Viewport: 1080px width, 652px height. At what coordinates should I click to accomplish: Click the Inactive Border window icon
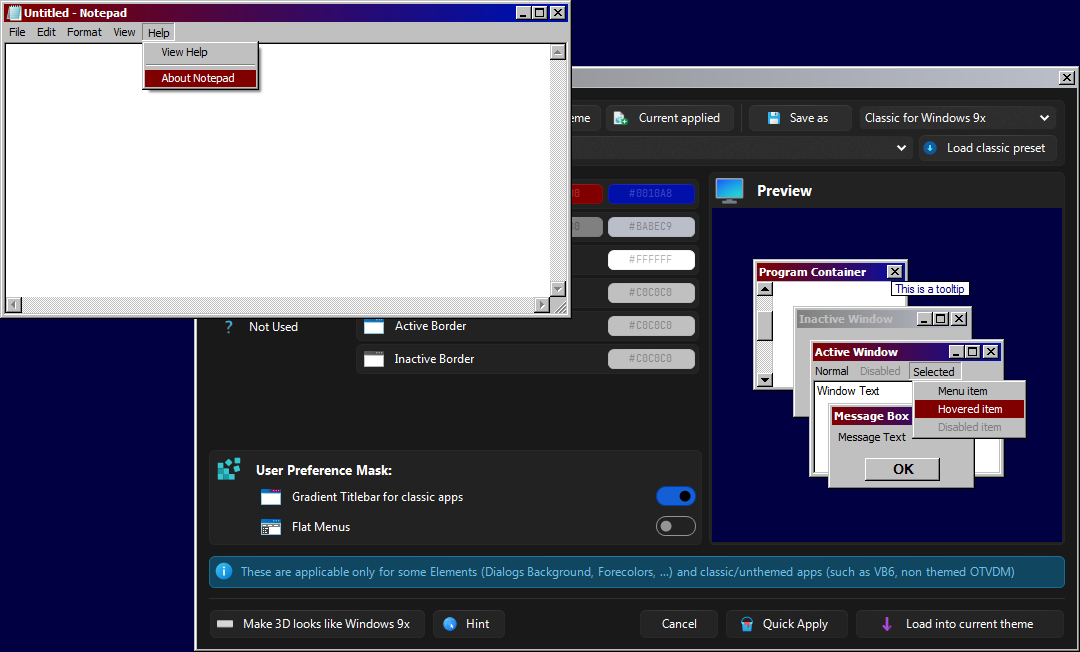point(374,359)
